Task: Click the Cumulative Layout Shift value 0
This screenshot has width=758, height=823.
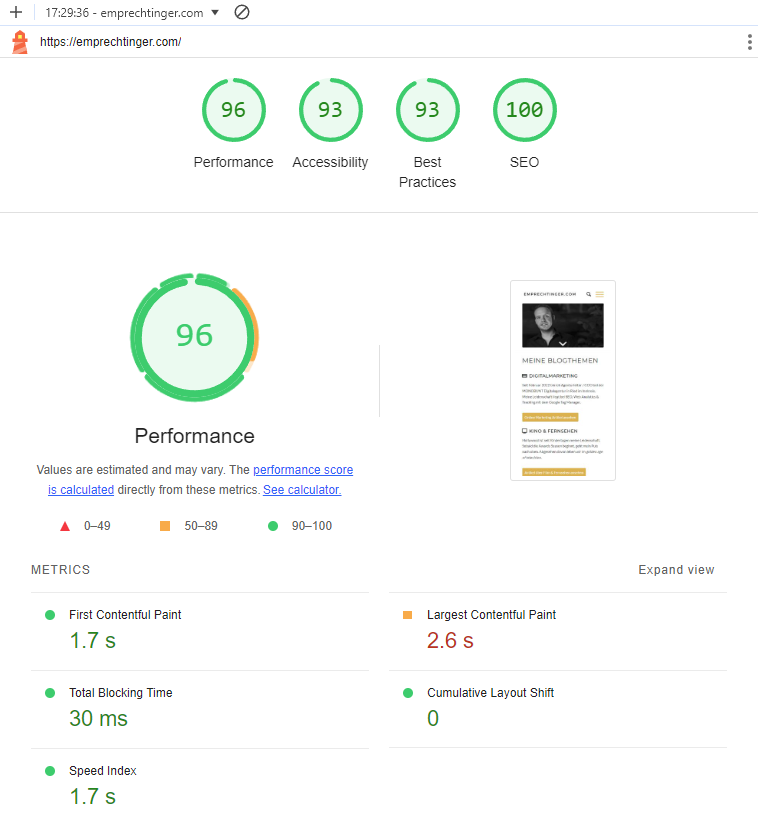Action: [433, 719]
